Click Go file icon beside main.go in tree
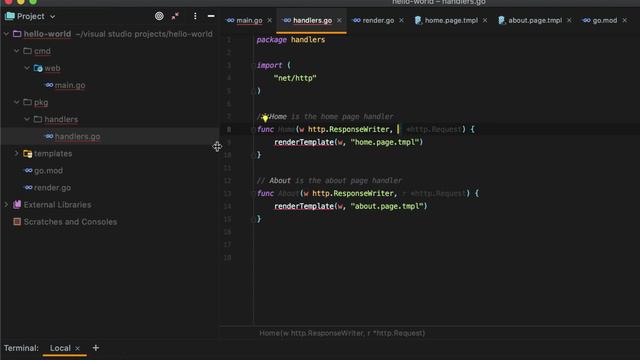640x360 pixels. 49,85
